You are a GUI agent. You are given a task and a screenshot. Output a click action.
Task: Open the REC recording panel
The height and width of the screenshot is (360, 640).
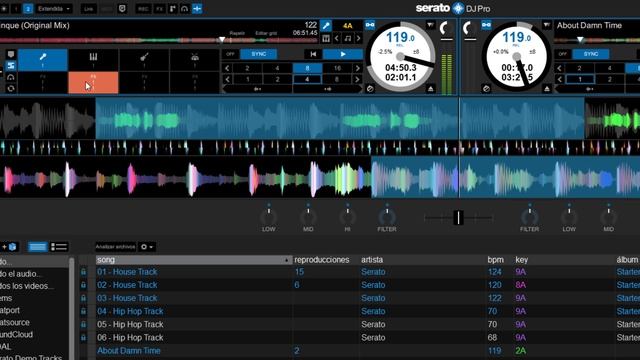tap(143, 9)
